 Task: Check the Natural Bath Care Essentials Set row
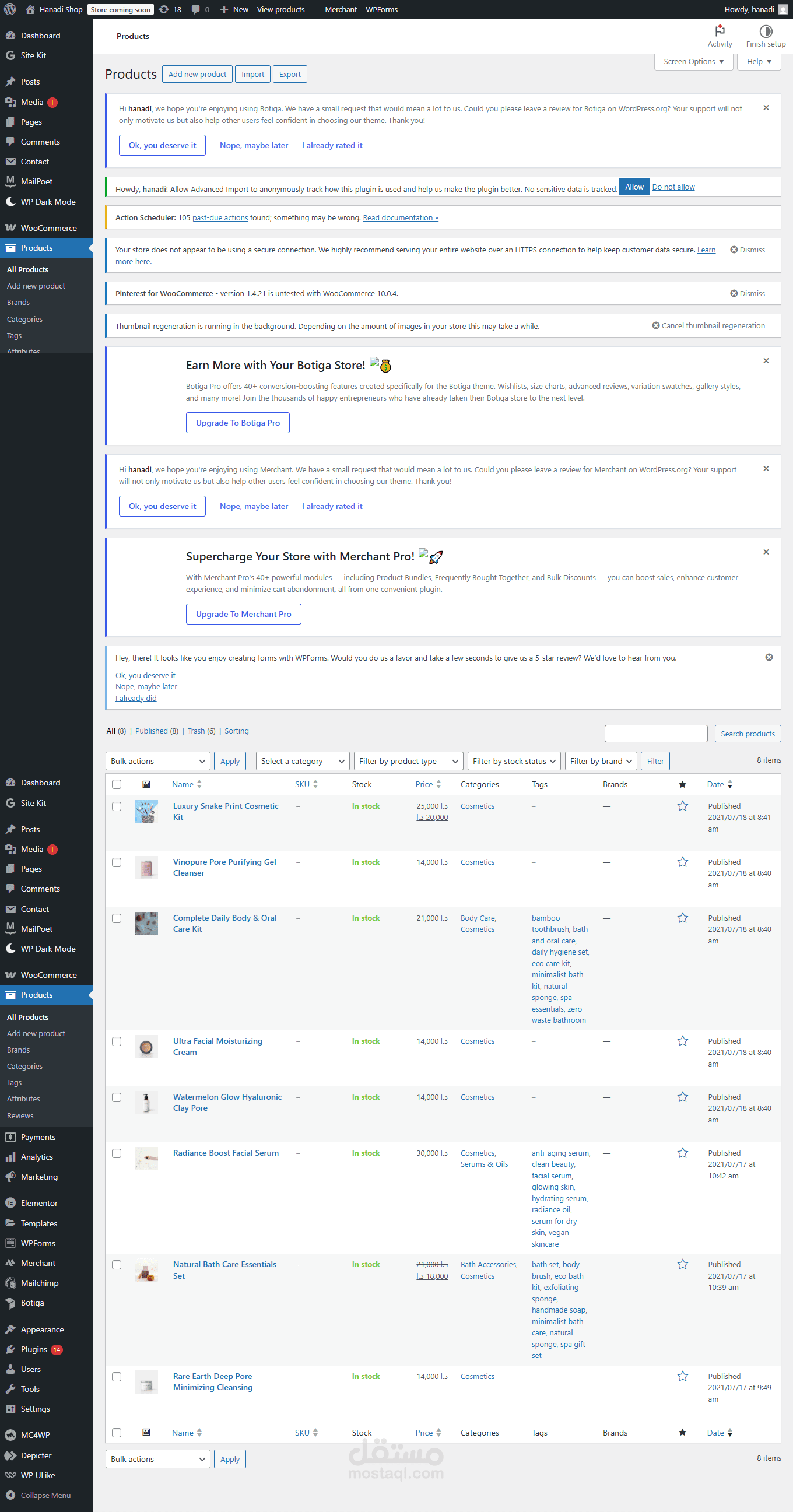117,1265
